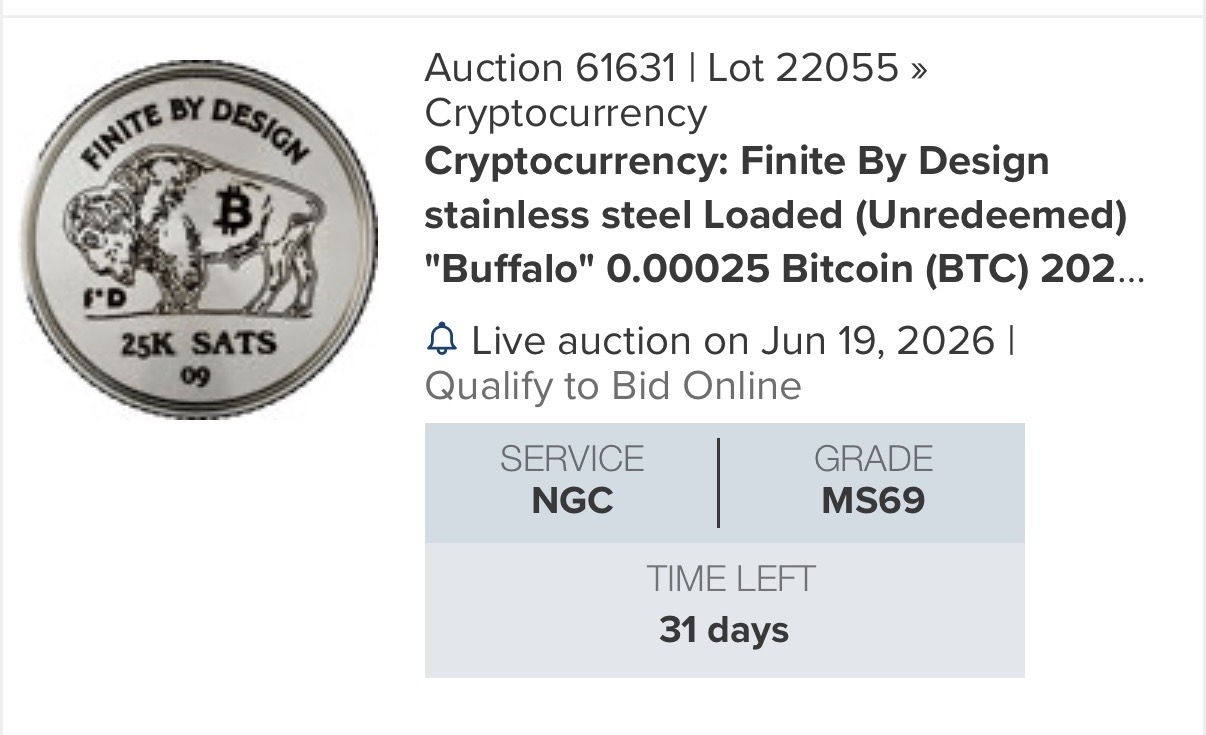Click the GRADE label
Image resolution: width=1206 pixels, height=735 pixels.
pos(873,459)
